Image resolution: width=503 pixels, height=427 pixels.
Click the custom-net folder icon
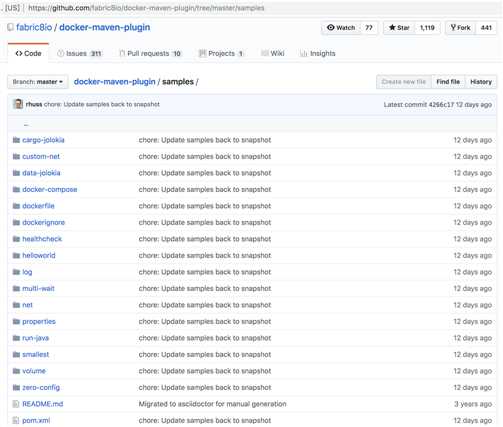(x=16, y=156)
